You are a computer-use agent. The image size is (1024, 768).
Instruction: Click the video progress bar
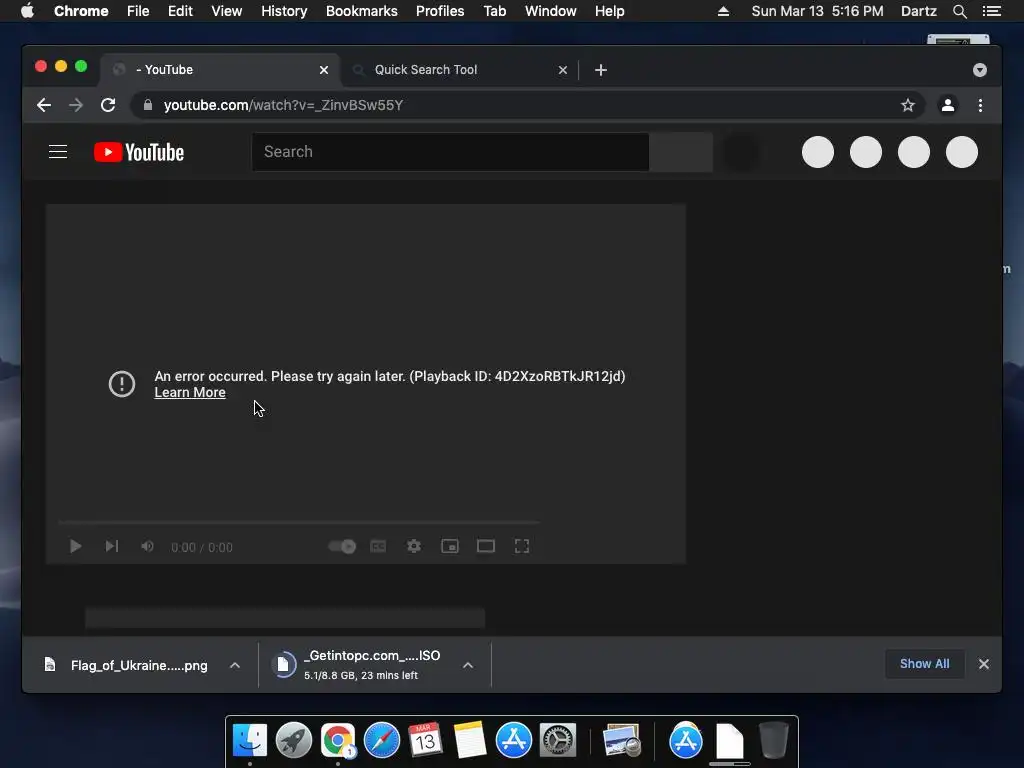click(299, 522)
